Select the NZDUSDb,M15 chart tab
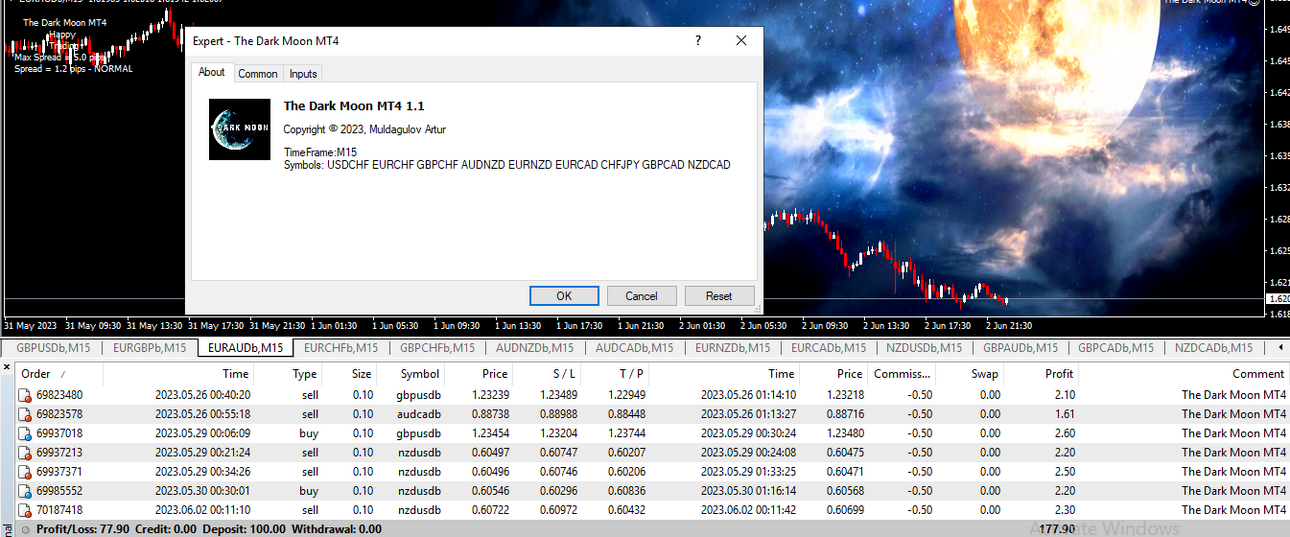The width and height of the screenshot is (1290, 537). 925,348
